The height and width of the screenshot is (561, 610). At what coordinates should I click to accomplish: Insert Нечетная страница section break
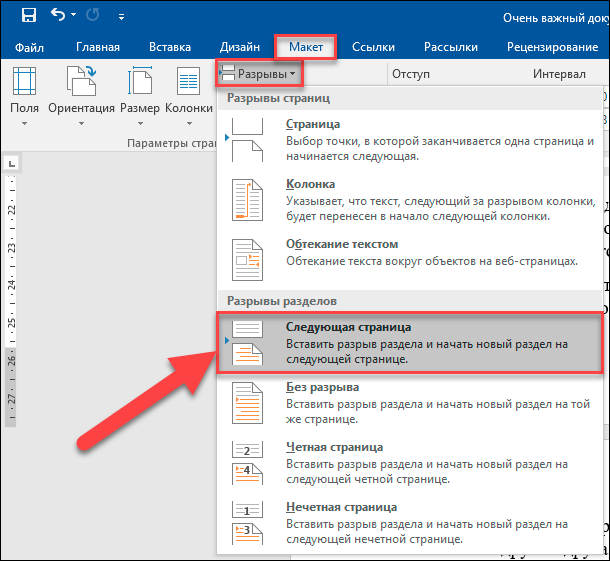[409, 523]
